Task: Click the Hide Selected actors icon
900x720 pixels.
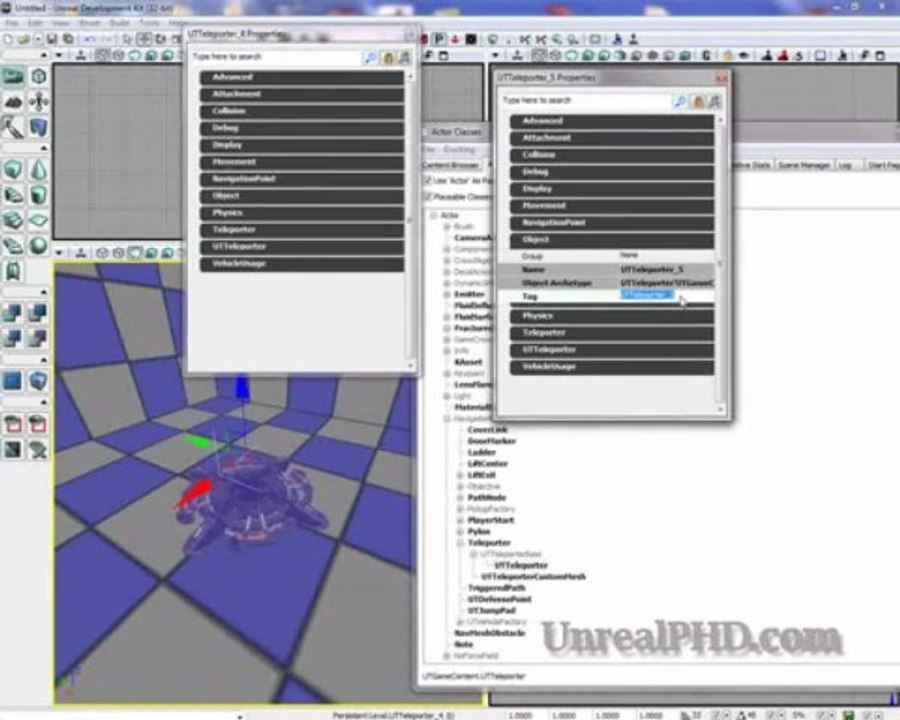Action: [x=38, y=424]
